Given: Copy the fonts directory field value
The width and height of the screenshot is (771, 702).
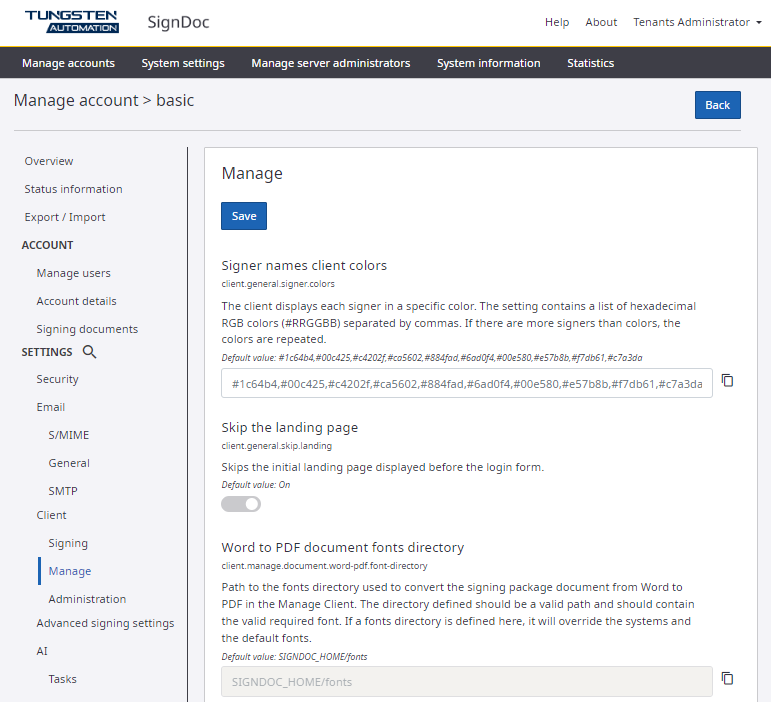Looking at the screenshot, I should pos(728,679).
